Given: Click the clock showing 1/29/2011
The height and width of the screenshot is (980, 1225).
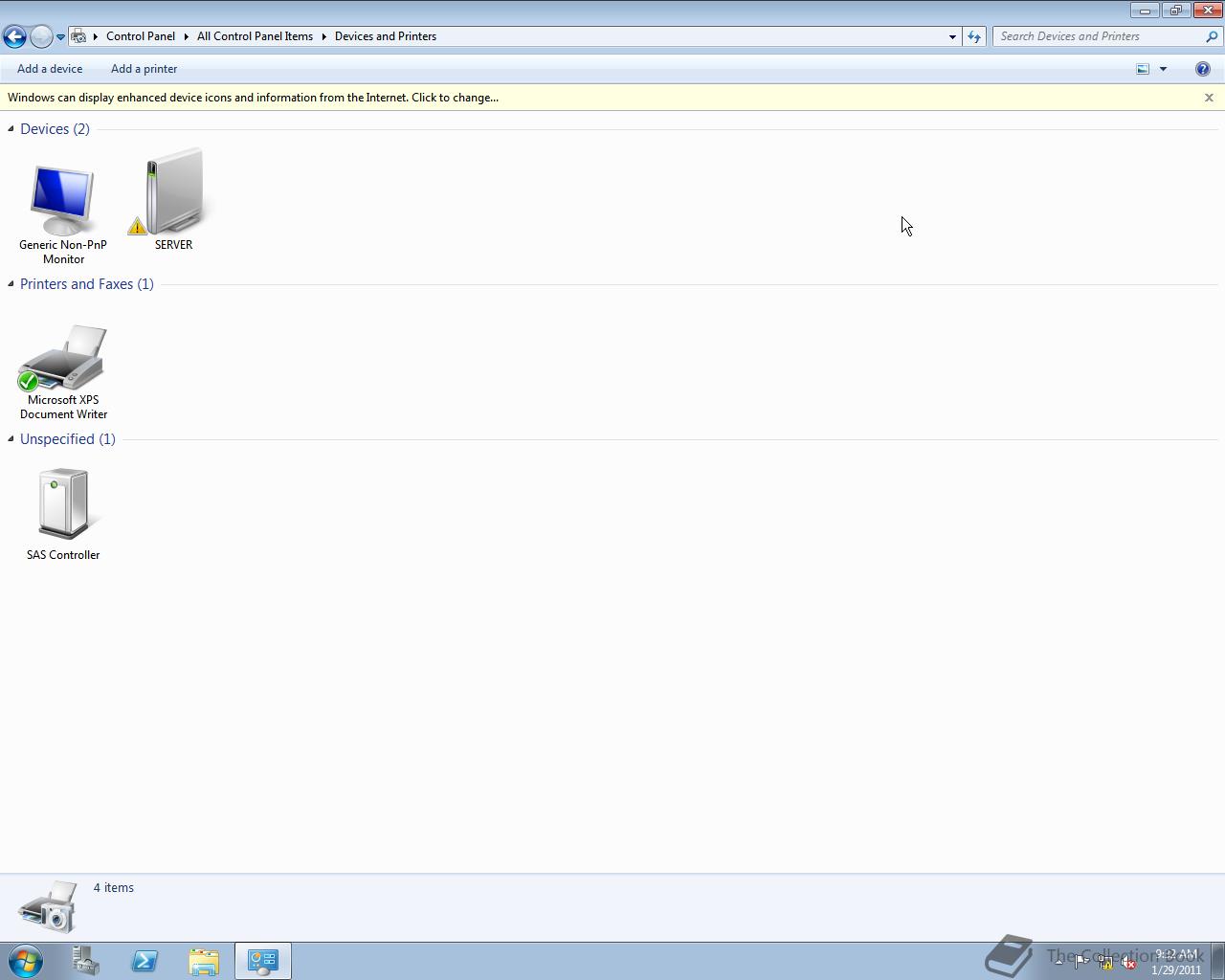Looking at the screenshot, I should tap(1176, 962).
